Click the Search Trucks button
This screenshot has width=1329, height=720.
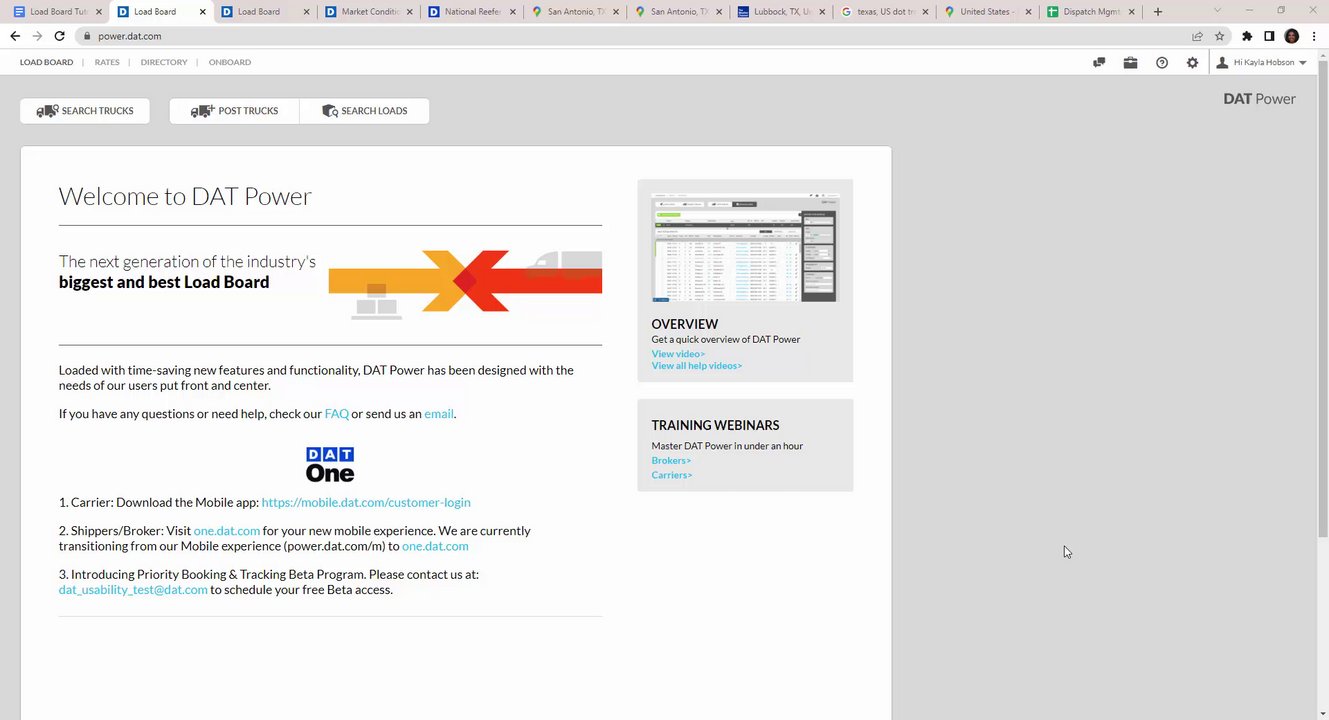coord(85,111)
